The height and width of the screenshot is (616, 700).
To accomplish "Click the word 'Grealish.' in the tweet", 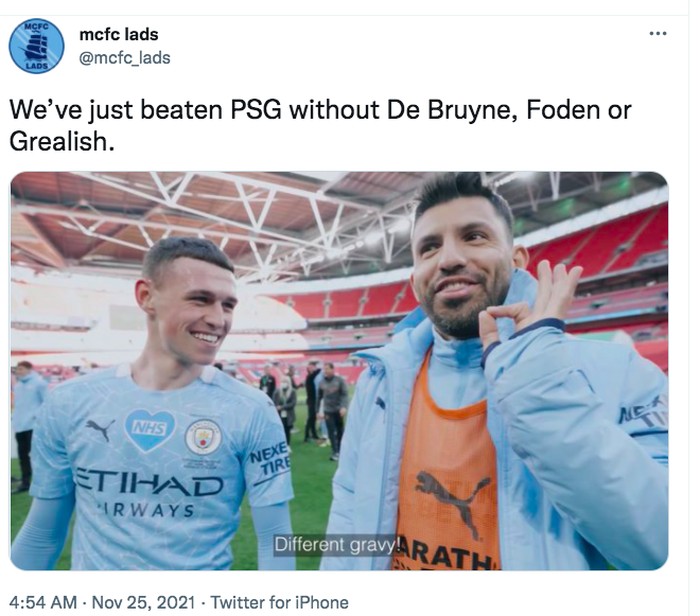I will [x=62, y=142].
